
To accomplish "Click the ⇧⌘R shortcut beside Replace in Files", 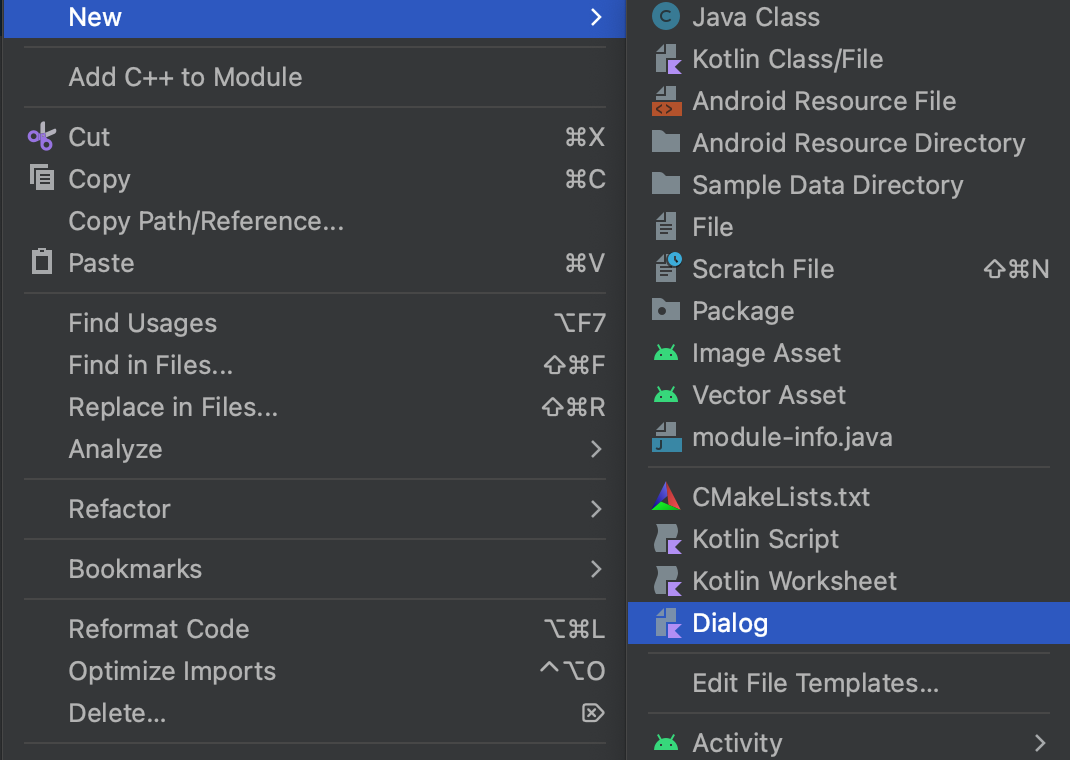I will tap(573, 407).
